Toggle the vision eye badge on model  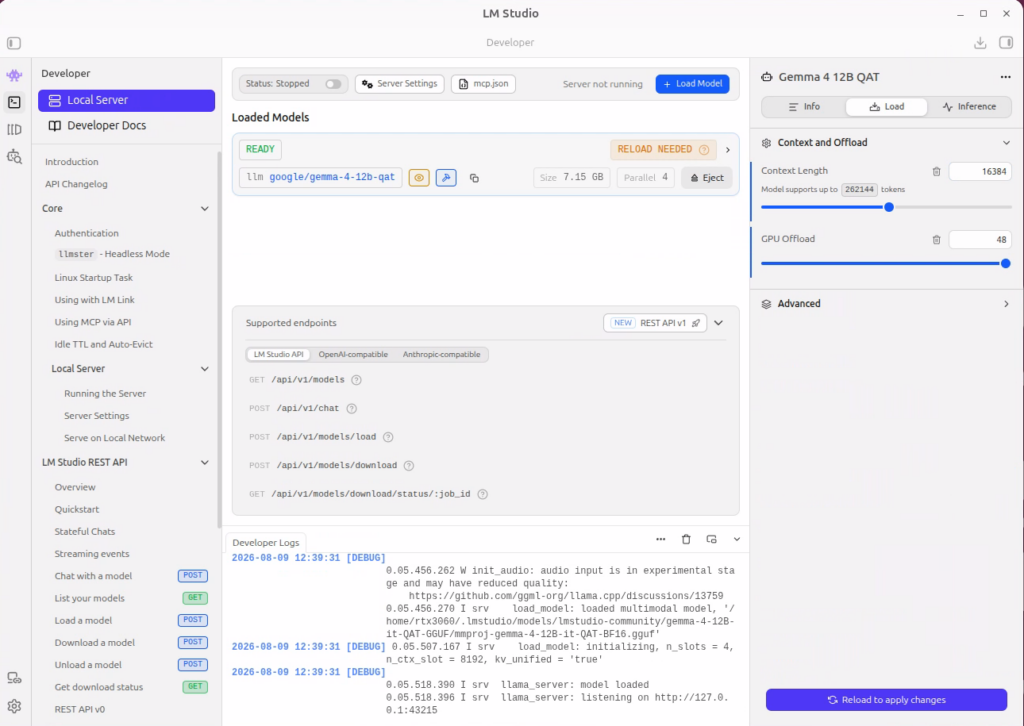(x=419, y=178)
